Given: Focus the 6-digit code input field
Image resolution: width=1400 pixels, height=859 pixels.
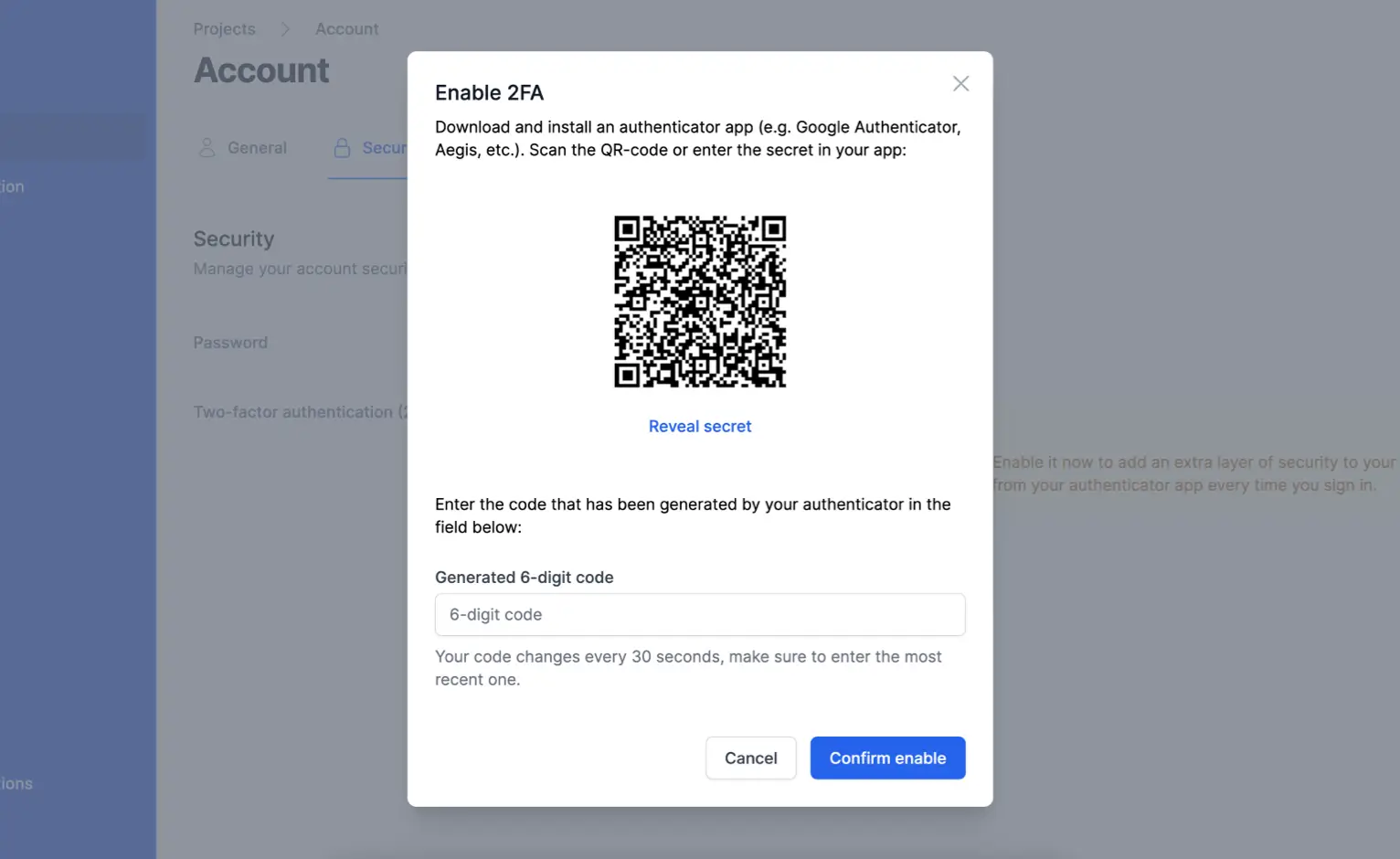Looking at the screenshot, I should coord(700,614).
